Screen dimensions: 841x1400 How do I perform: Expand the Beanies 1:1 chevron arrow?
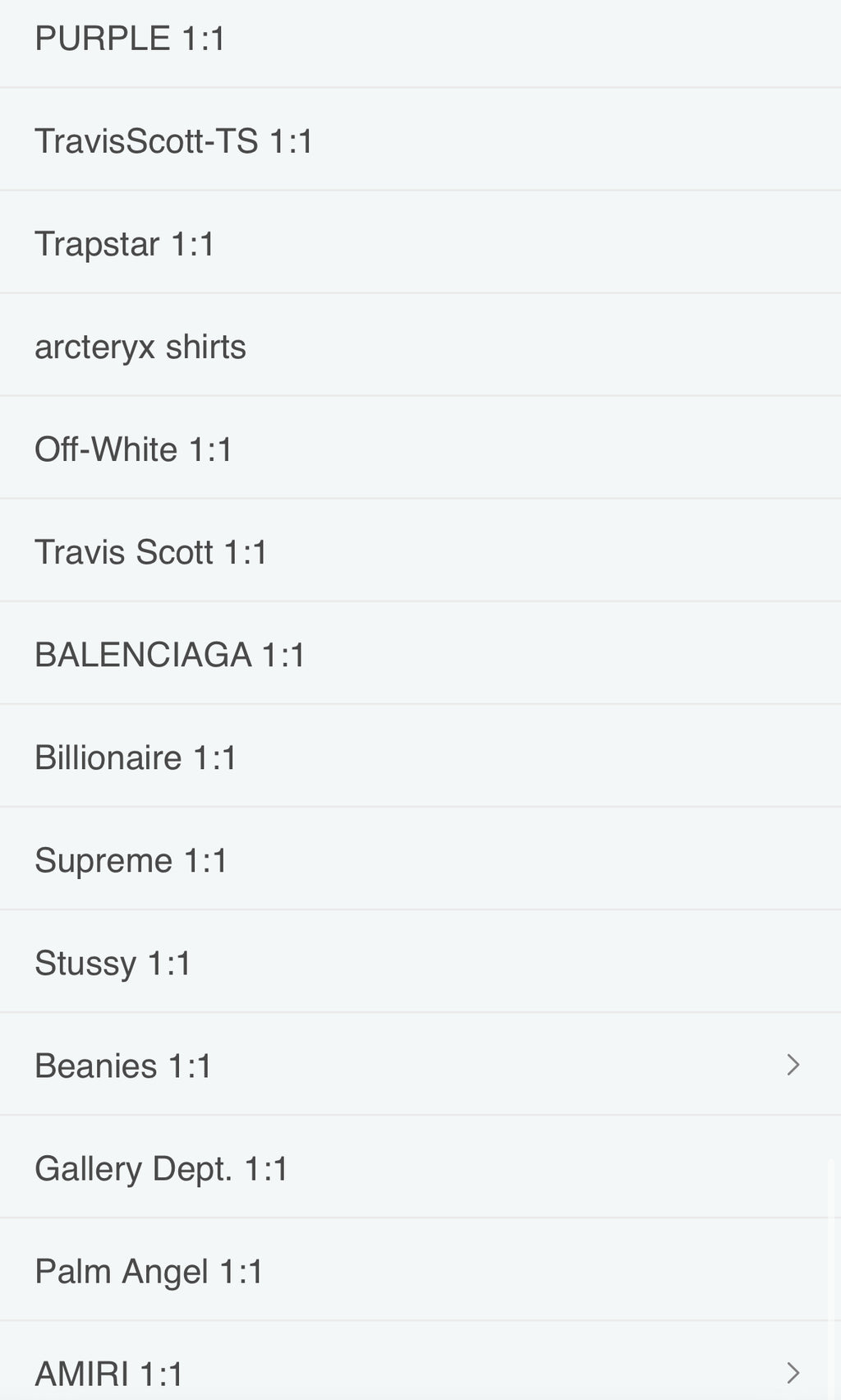point(793,1065)
